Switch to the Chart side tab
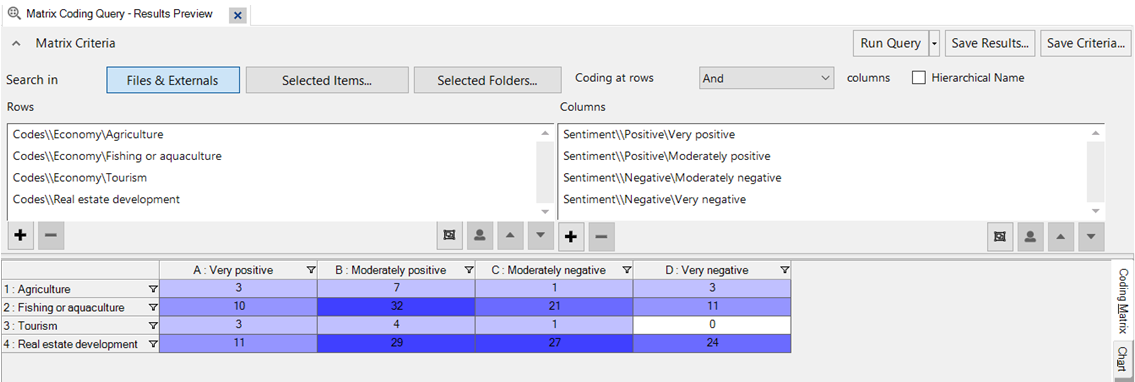This screenshot has width=1135, height=382. pyautogui.click(x=1122, y=359)
